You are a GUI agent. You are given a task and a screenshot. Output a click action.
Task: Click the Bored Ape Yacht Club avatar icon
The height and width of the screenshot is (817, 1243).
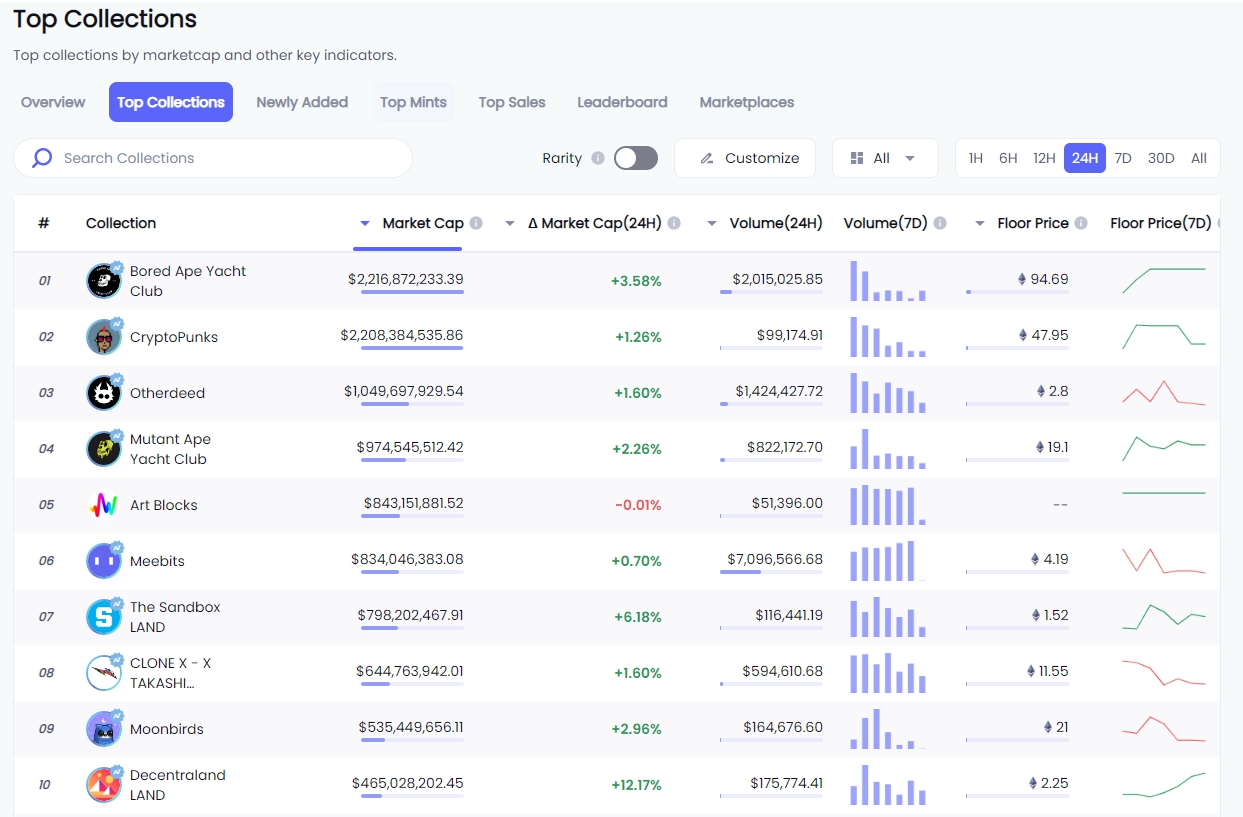click(104, 281)
